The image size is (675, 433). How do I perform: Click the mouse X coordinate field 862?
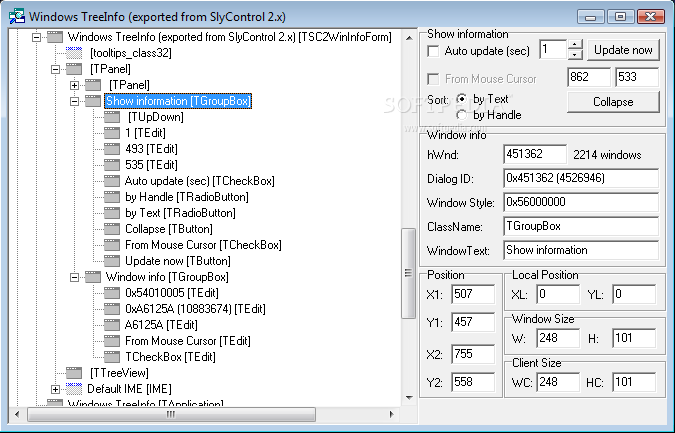[588, 77]
